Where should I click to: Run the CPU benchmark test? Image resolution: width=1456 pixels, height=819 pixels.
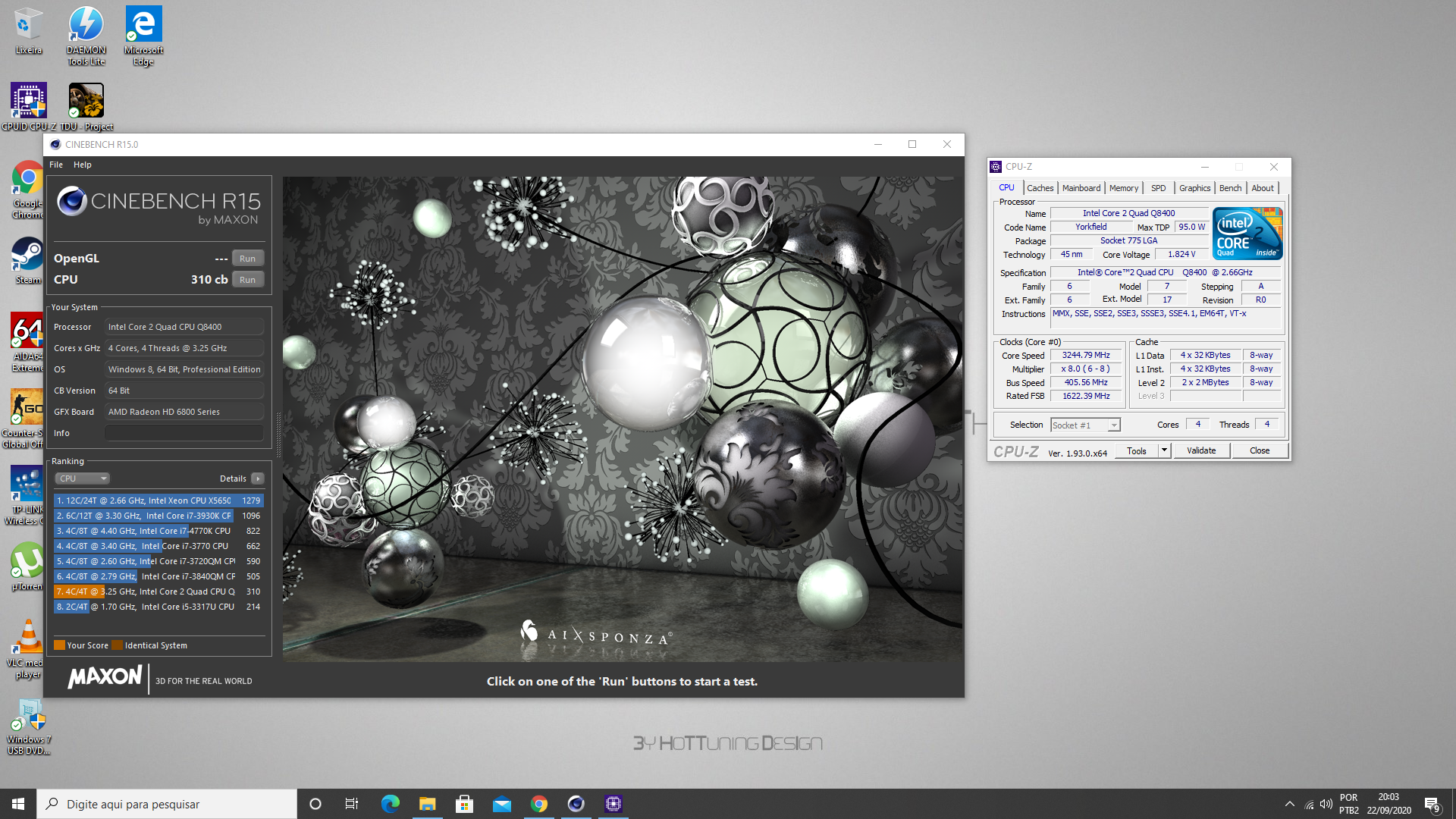pos(248,280)
